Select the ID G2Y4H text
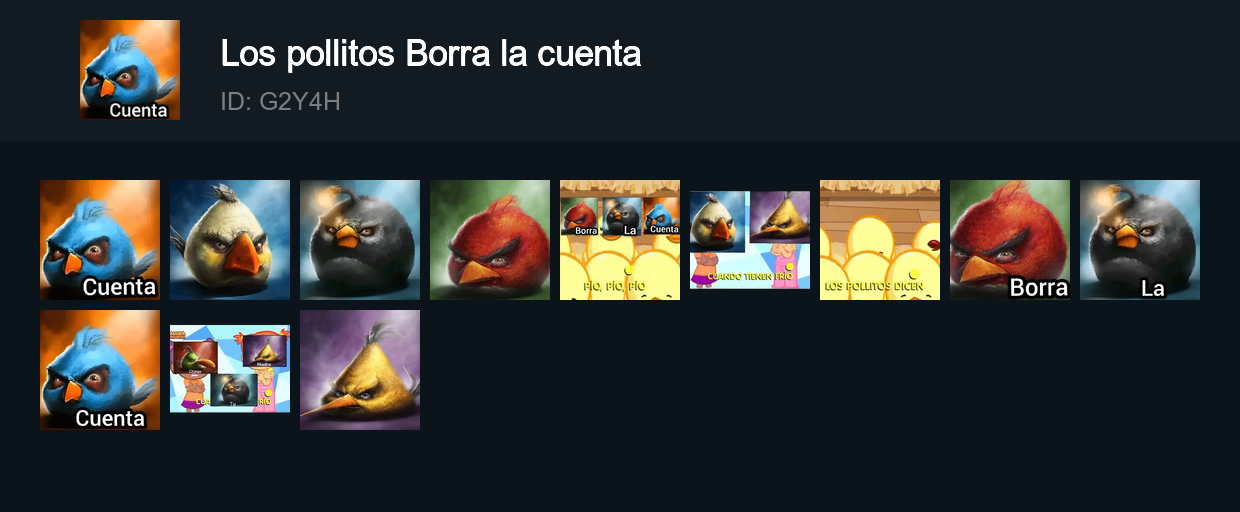1240x512 pixels. [x=281, y=102]
